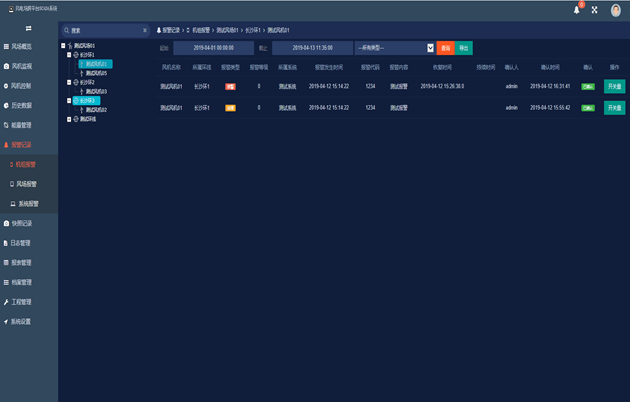Expand the 测试环线 tree node
The width and height of the screenshot is (630, 402).
point(69,119)
